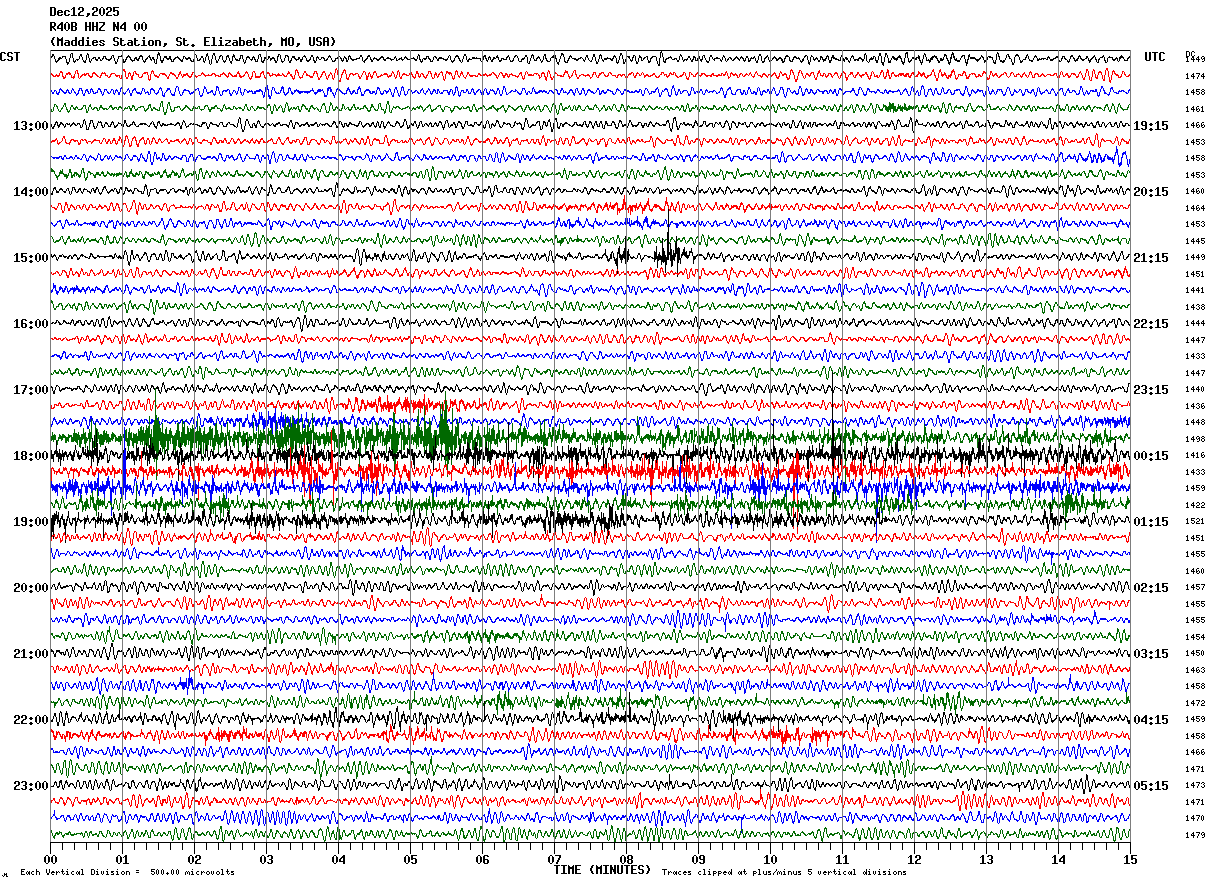Select the DC offset value 1436
Screen dimensions: 1210x886
pos(1195,406)
